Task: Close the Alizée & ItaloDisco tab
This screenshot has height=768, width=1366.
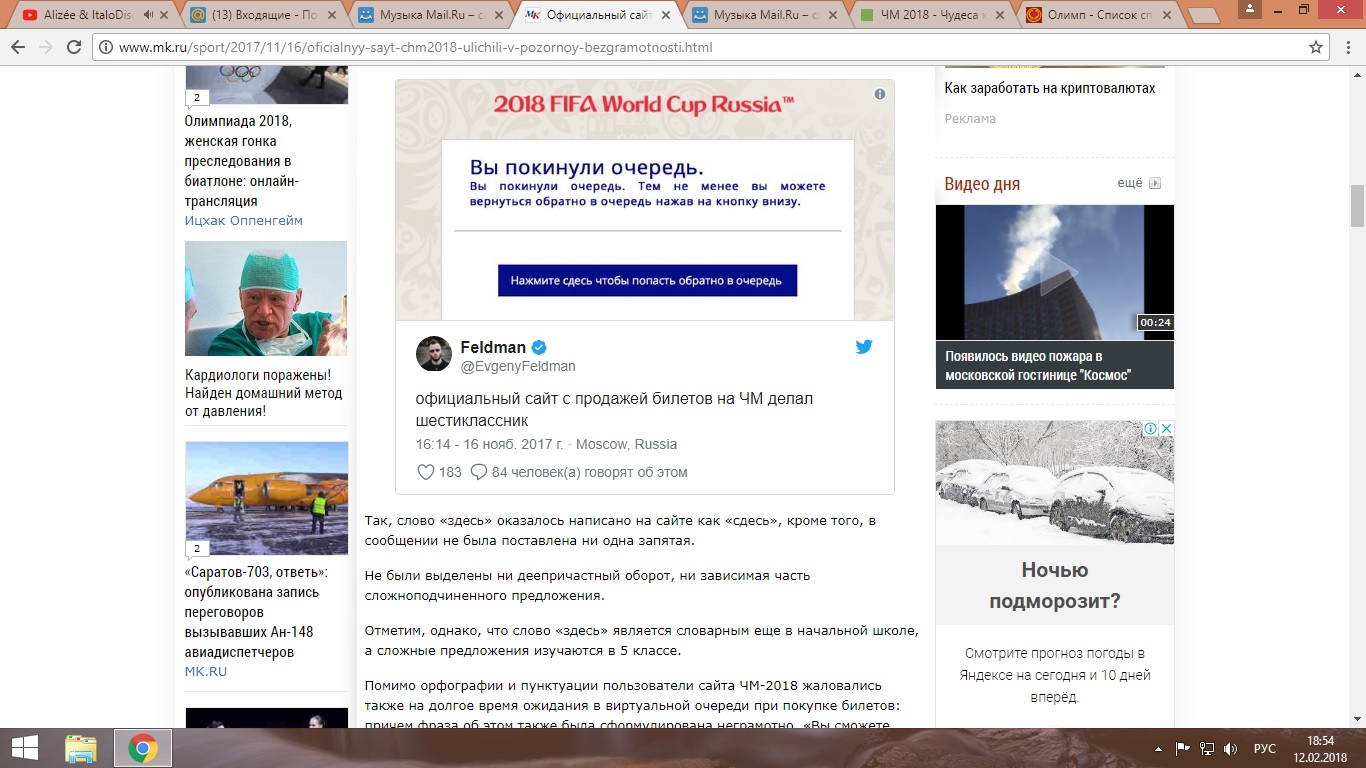Action: pos(165,15)
